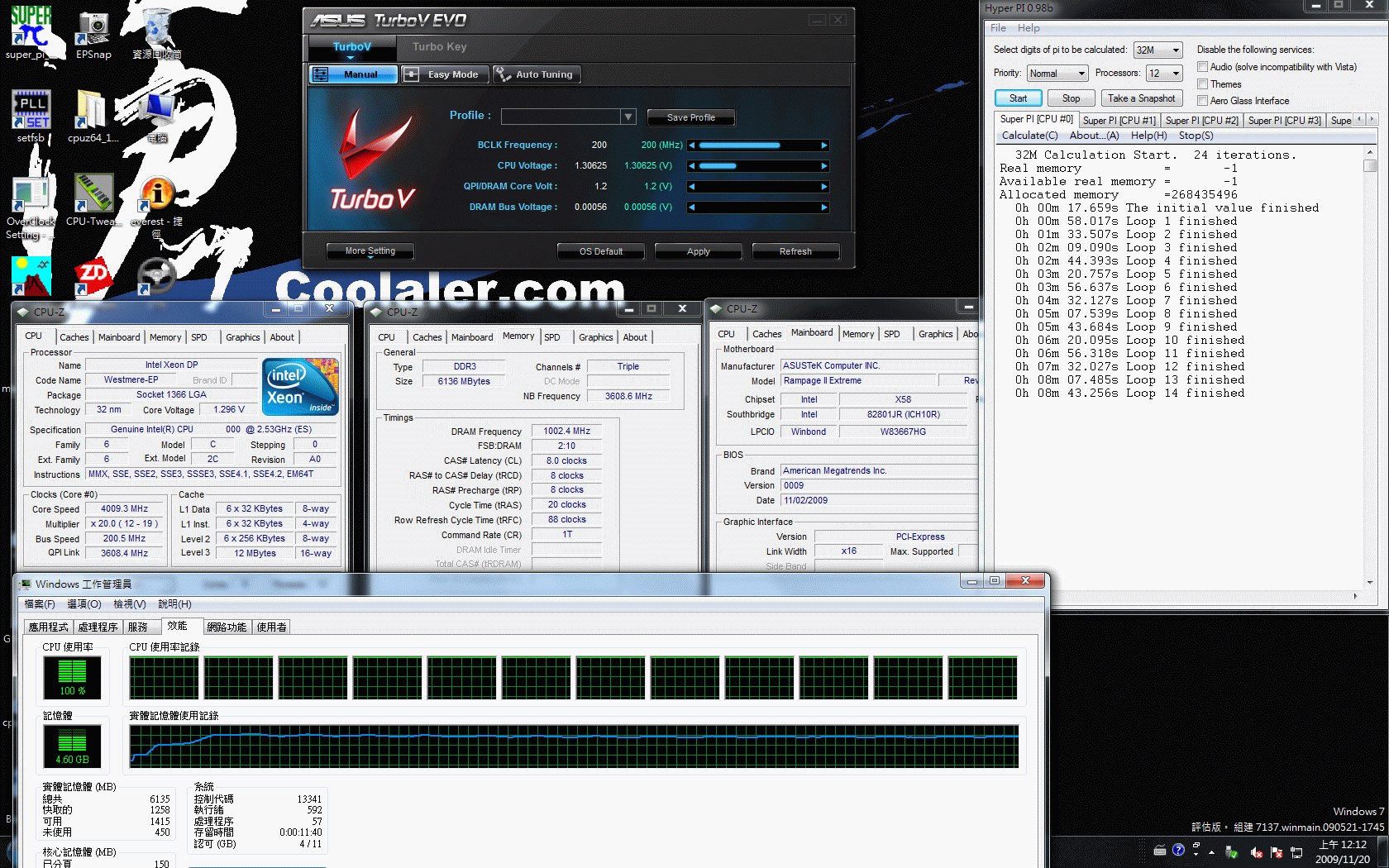Click Save Profile in TurboV
The height and width of the screenshot is (868, 1389).
click(x=690, y=117)
